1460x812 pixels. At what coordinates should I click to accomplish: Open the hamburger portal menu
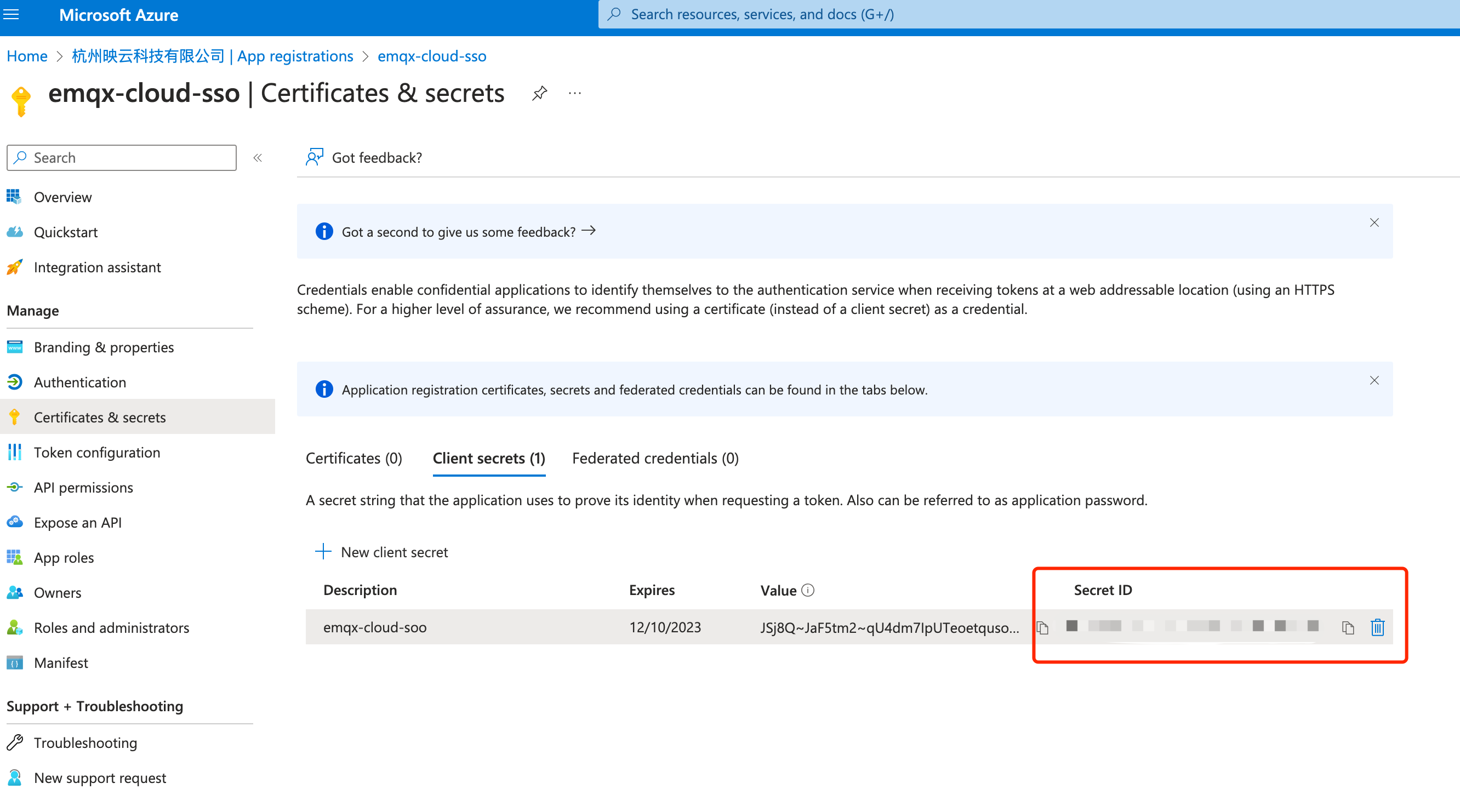pos(12,15)
